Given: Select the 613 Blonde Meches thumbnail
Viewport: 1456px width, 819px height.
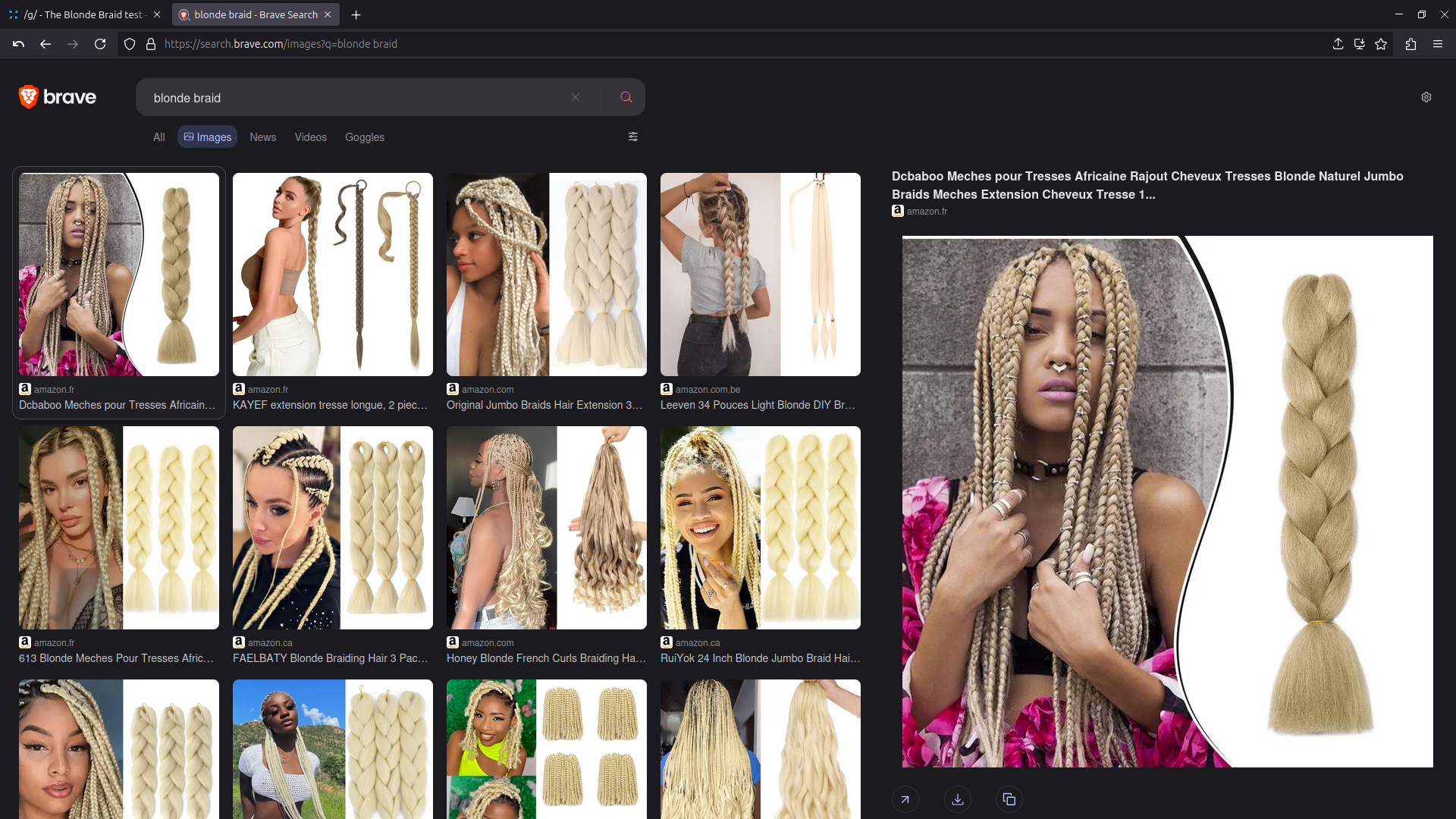Looking at the screenshot, I should point(119,528).
